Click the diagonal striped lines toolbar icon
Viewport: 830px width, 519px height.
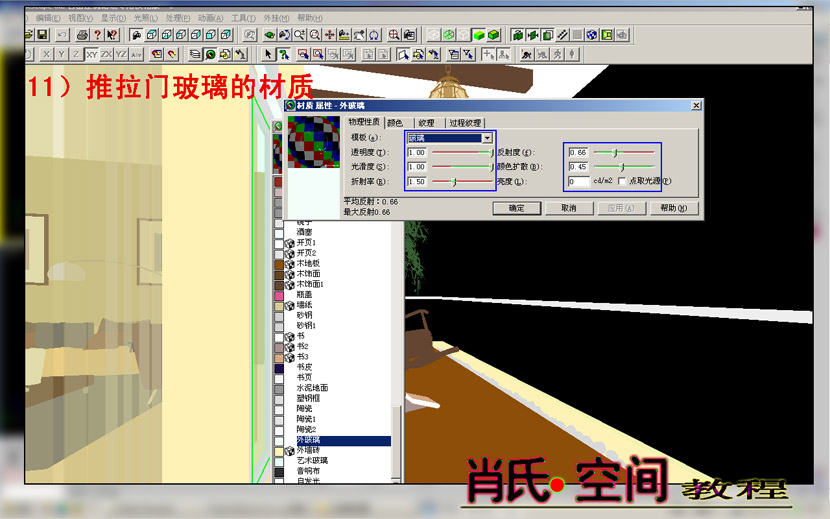(x=562, y=35)
